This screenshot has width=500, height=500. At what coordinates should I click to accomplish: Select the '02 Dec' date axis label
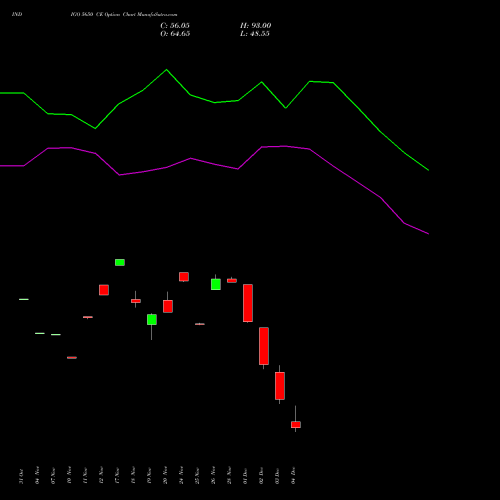coord(261,476)
